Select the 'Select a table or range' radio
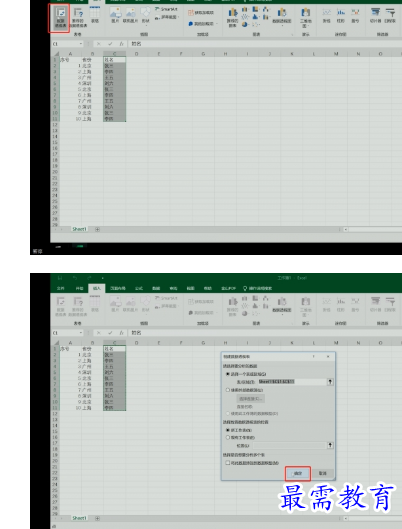The height and width of the screenshot is (529, 402). [x=228, y=374]
